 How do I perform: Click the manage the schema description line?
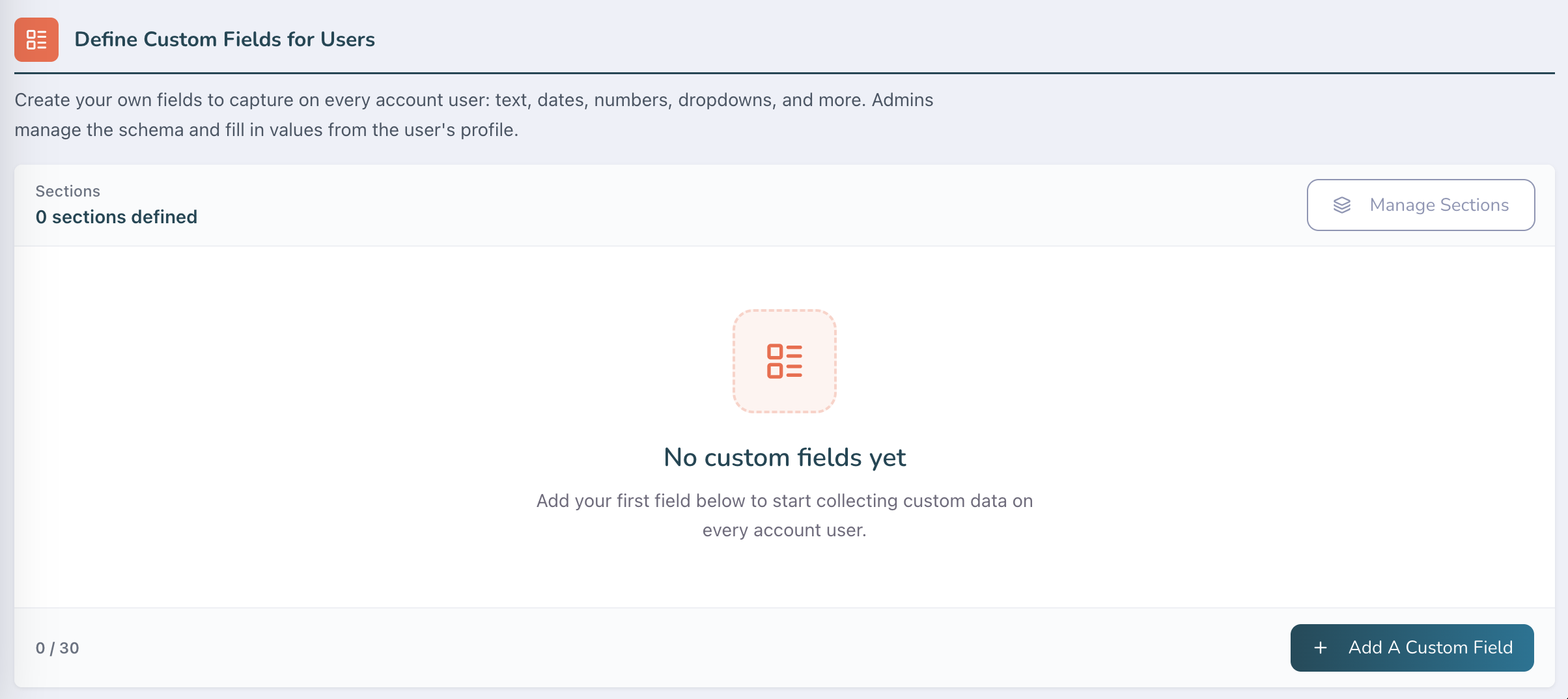[266, 130]
